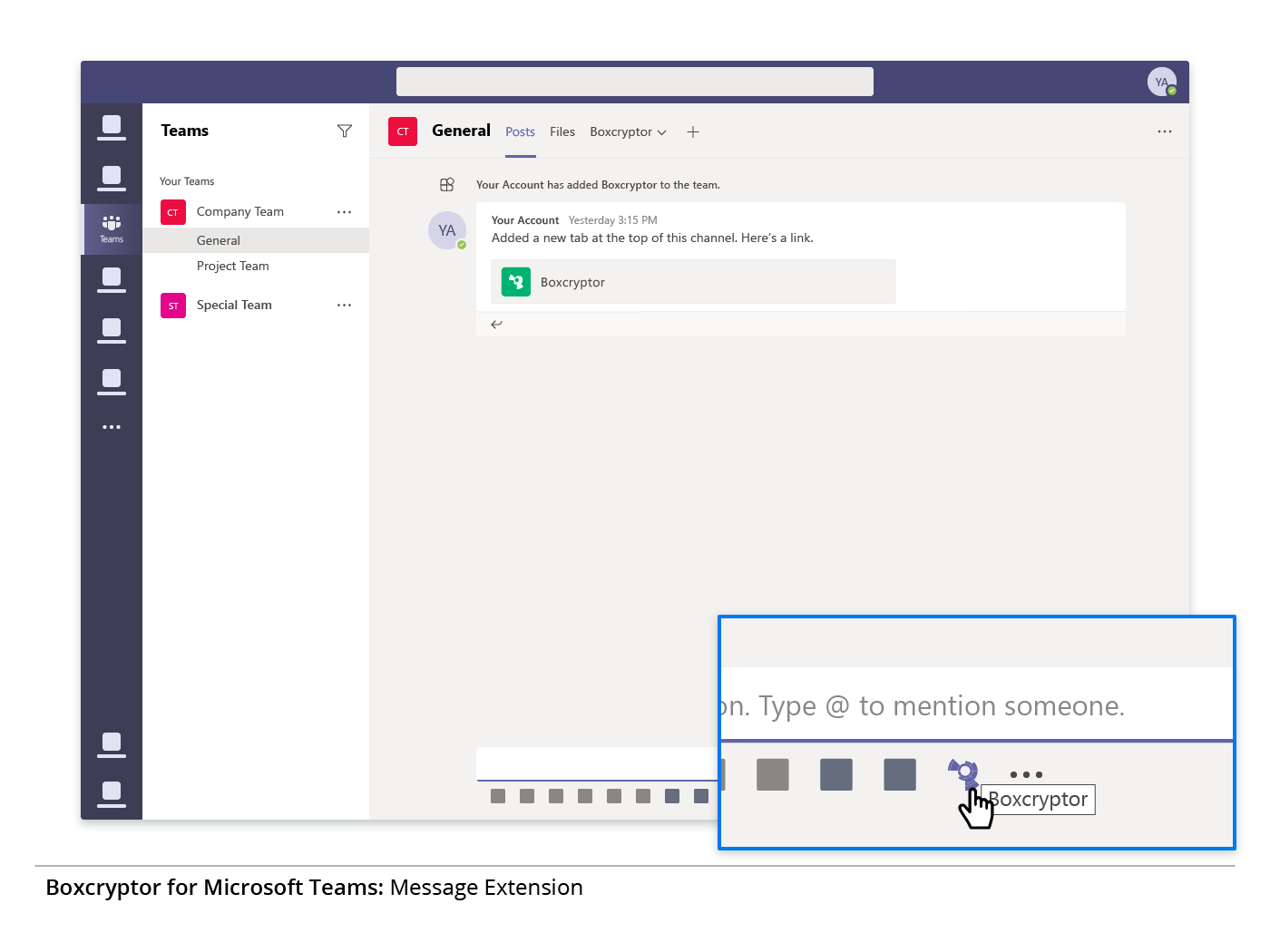Expand the Boxcryptor tab dropdown chevron
The width and height of the screenshot is (1270, 952).
tap(662, 133)
